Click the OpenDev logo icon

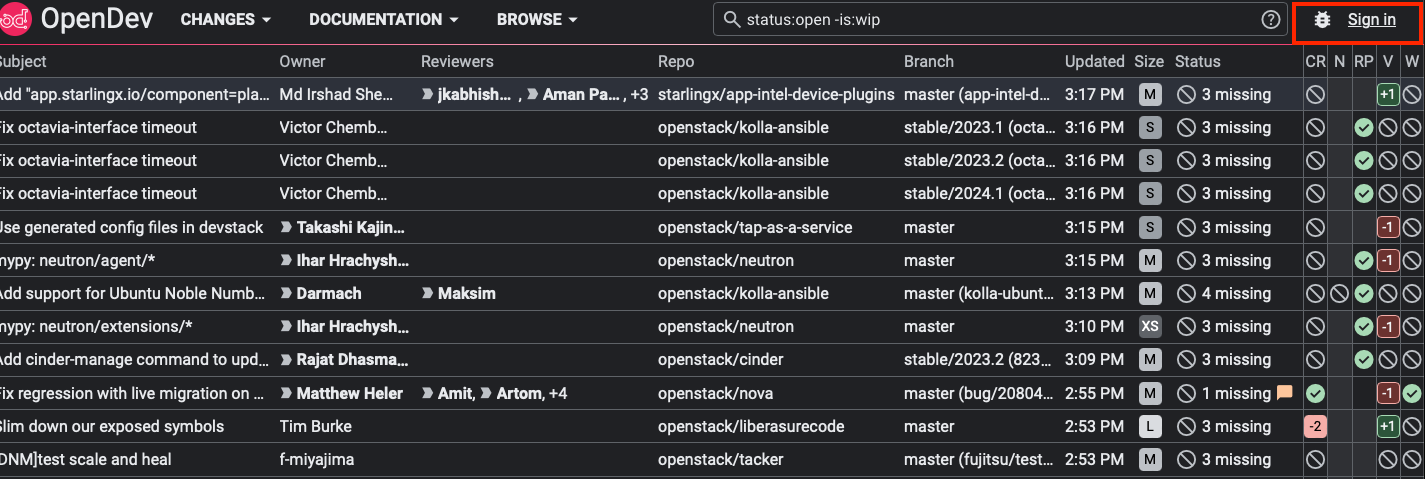(16, 18)
